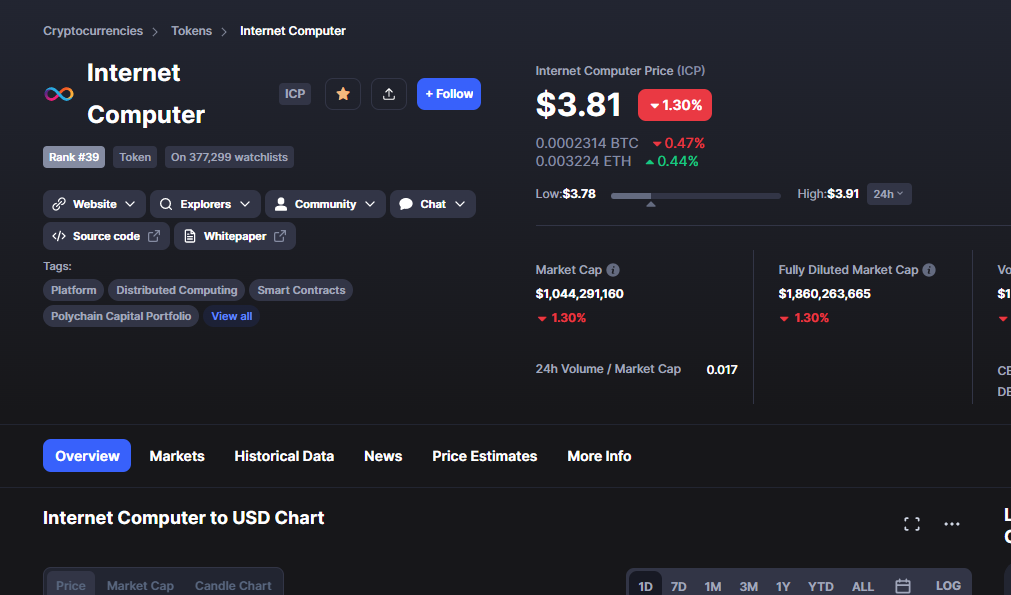This screenshot has width=1011, height=595.
Task: Click the share upload icon
Action: coord(389,94)
